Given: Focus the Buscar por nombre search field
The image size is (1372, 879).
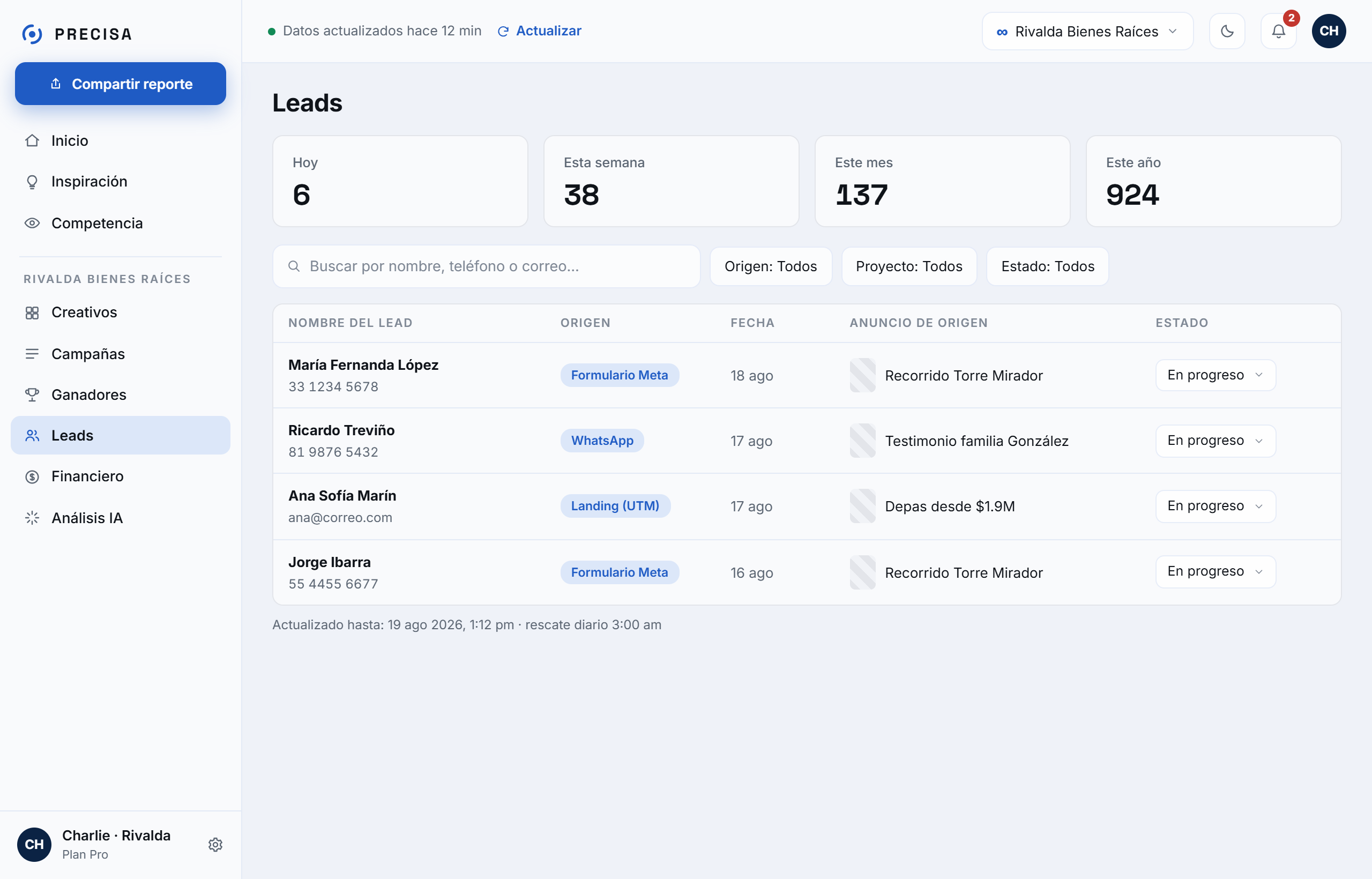Looking at the screenshot, I should [x=486, y=266].
